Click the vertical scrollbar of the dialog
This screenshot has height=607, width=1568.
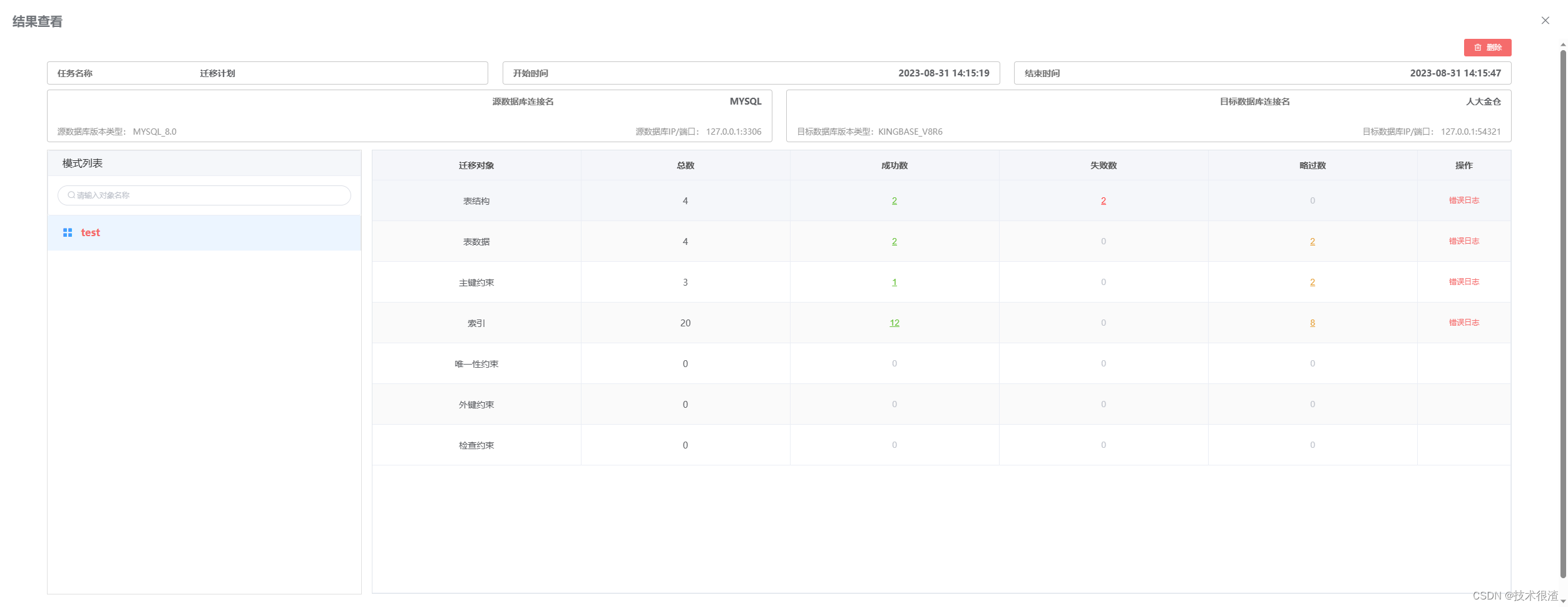[x=1563, y=313]
